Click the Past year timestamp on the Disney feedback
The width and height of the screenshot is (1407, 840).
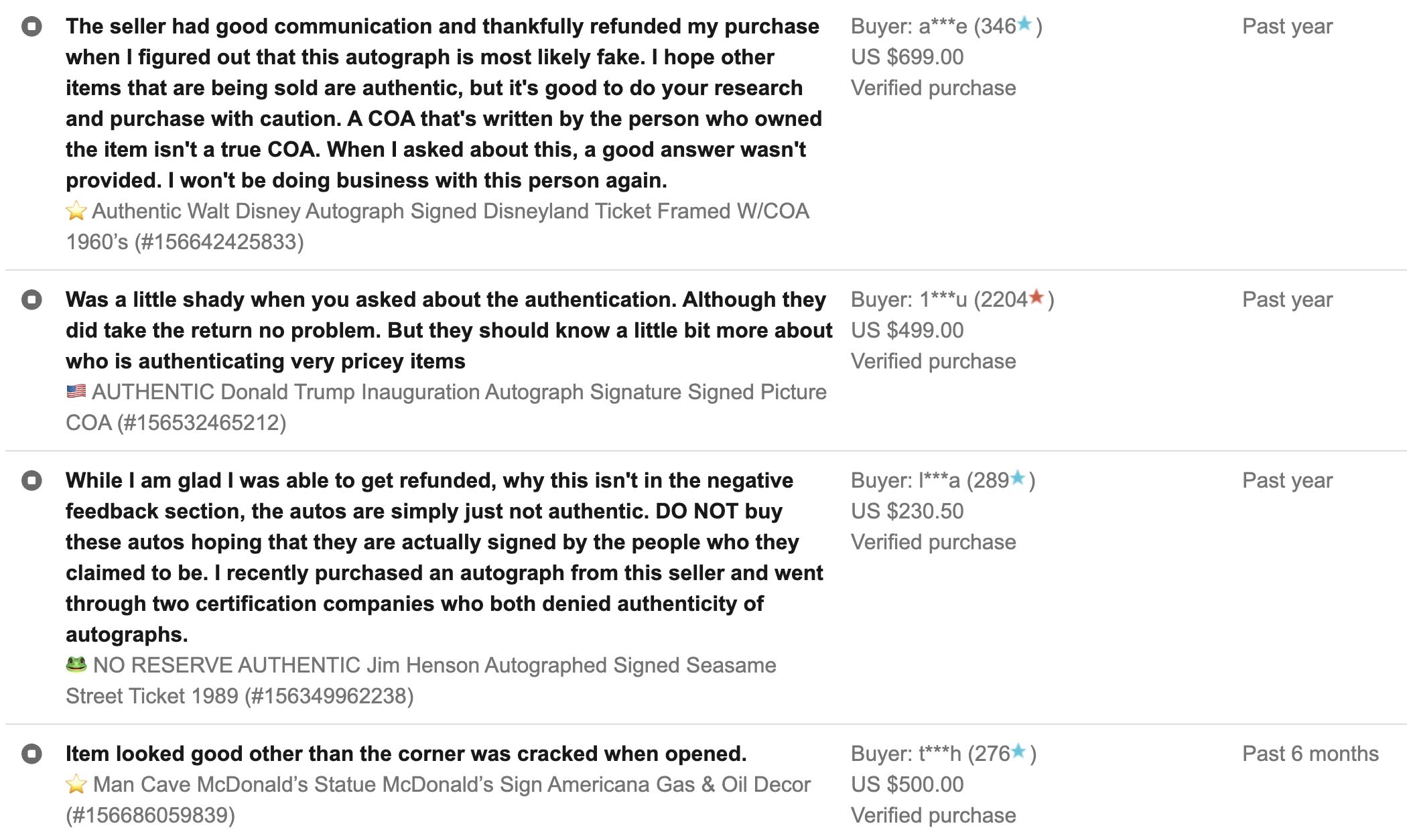1286,25
